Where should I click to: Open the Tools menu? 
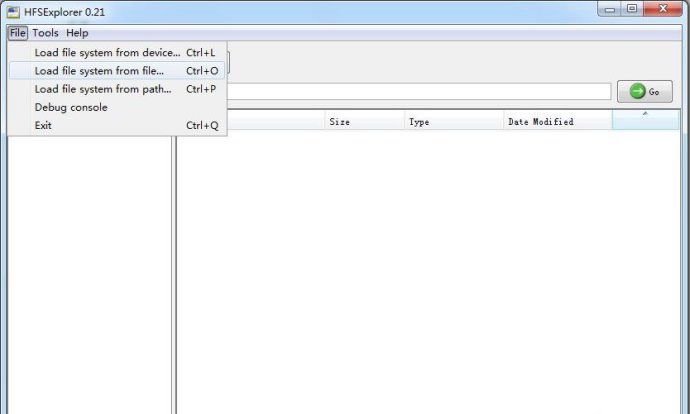(45, 33)
